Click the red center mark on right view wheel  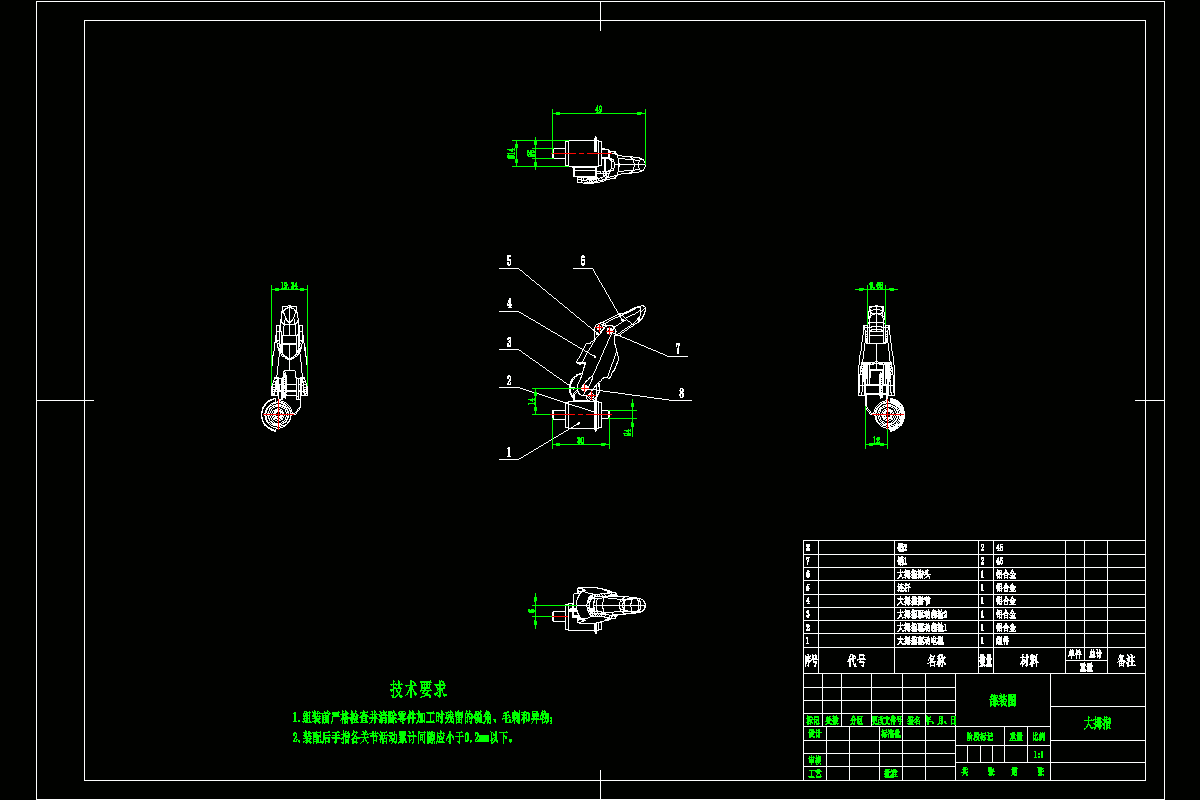887,413
